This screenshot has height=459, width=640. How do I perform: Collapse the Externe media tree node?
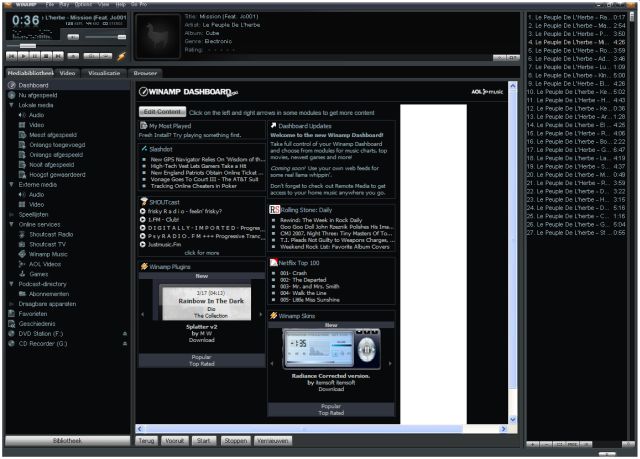click(x=11, y=184)
